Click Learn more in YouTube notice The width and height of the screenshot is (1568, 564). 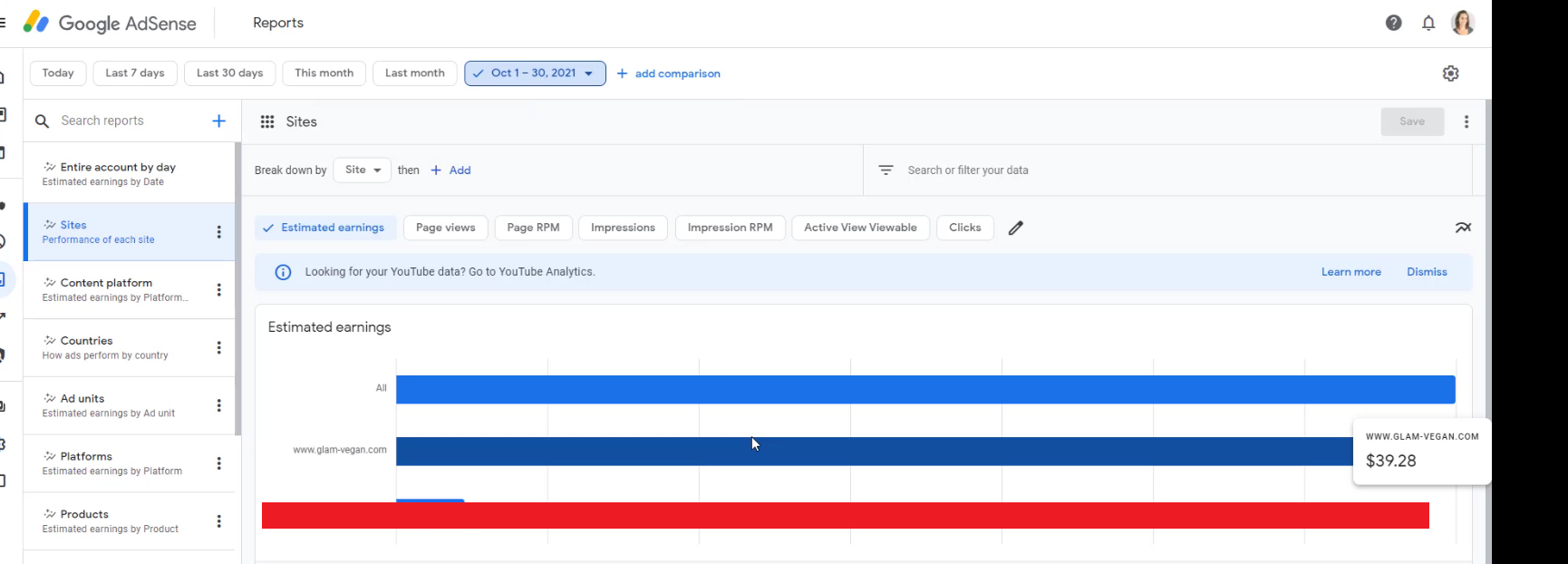(1350, 272)
